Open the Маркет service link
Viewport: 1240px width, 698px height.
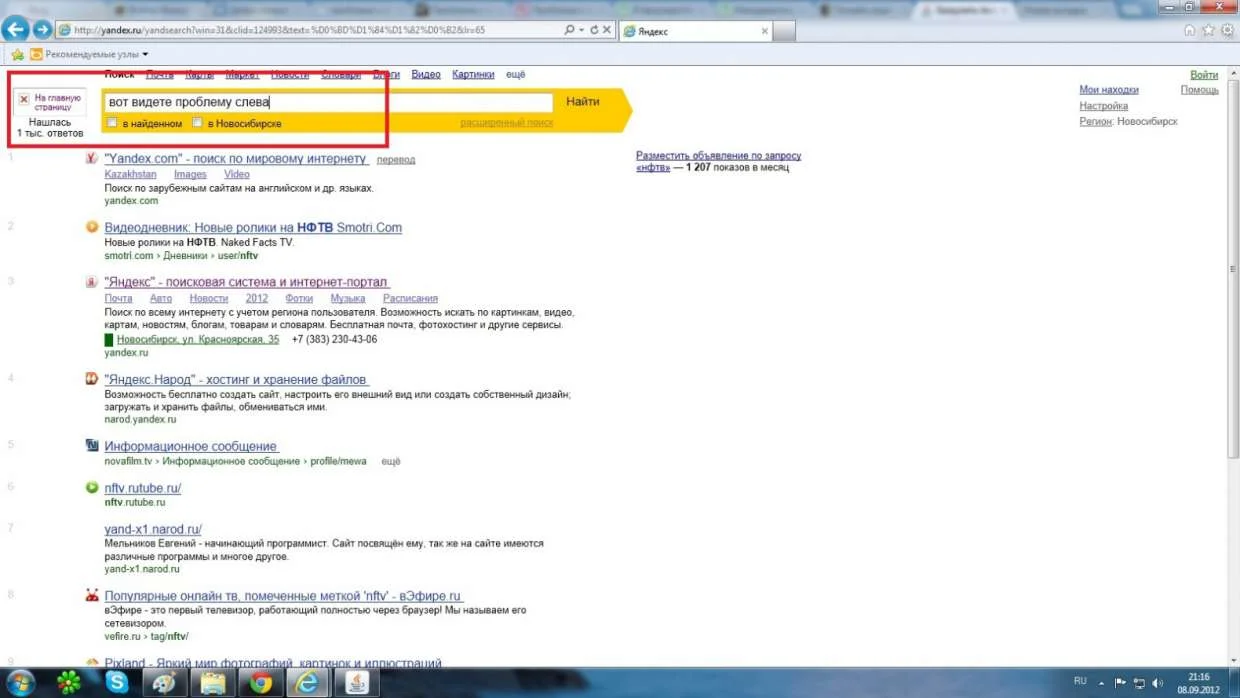click(242, 75)
